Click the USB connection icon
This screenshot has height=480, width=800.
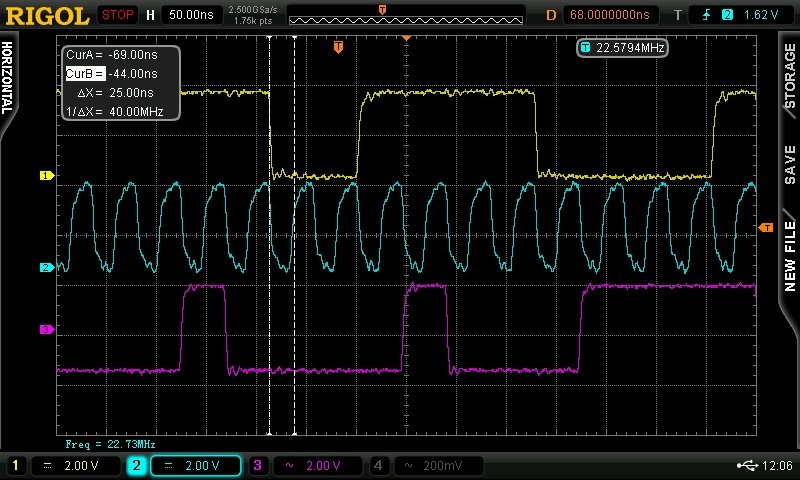[747, 465]
